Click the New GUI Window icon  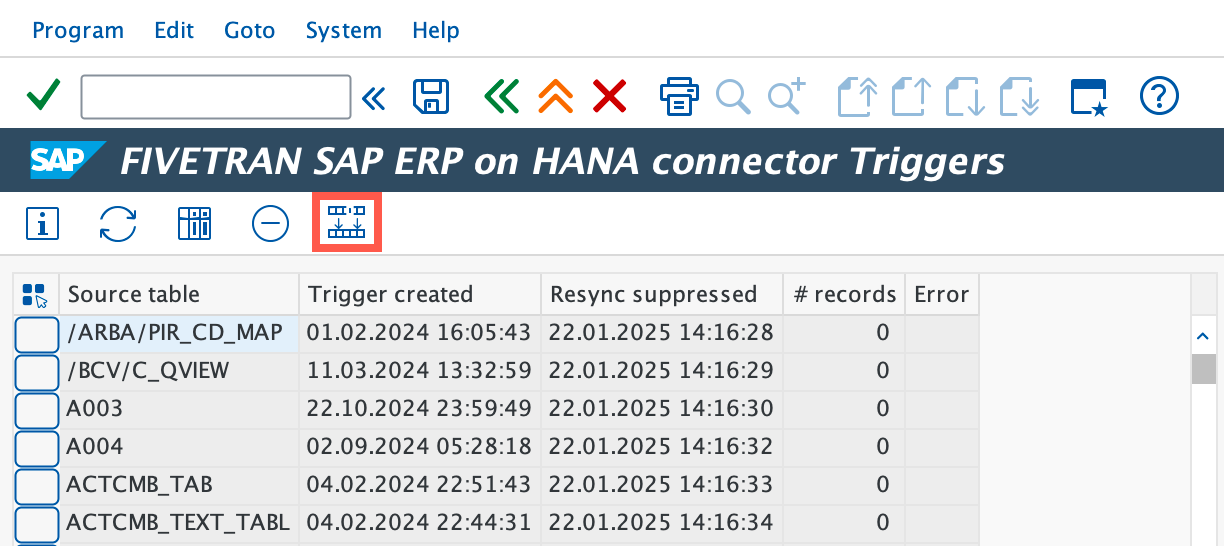point(1089,97)
